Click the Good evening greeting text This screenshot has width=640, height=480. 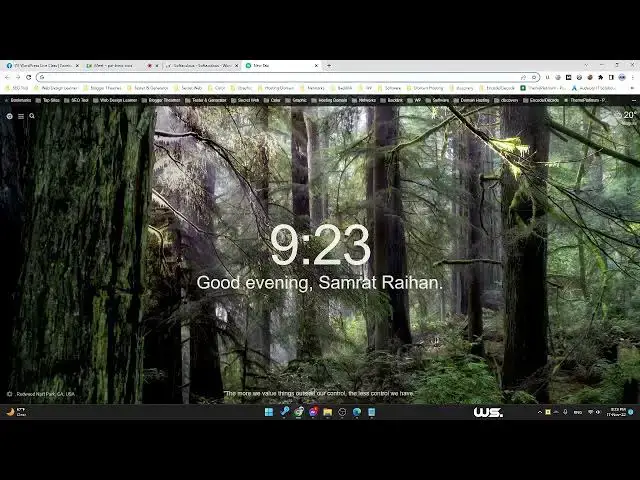pos(320,283)
